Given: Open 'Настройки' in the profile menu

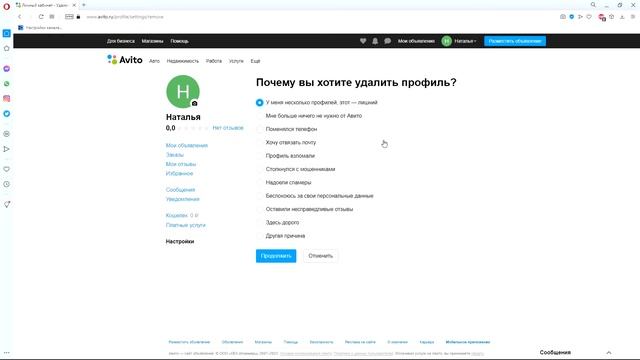Looking at the screenshot, I should click(x=180, y=242).
